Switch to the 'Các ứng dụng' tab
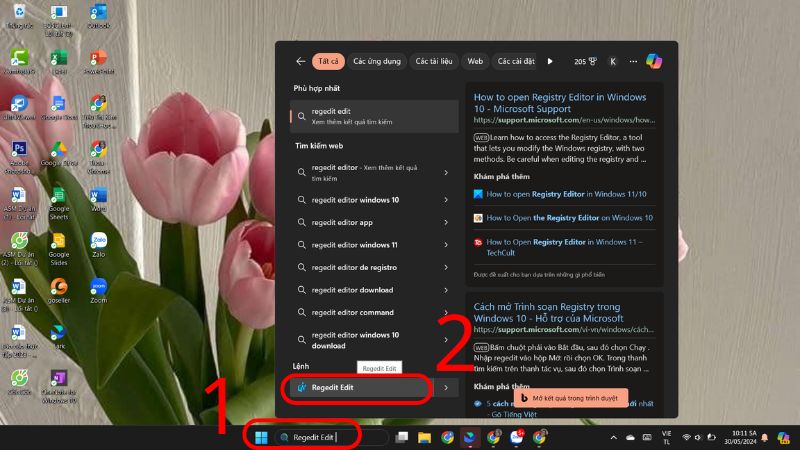The width and height of the screenshot is (800, 450). coord(377,61)
